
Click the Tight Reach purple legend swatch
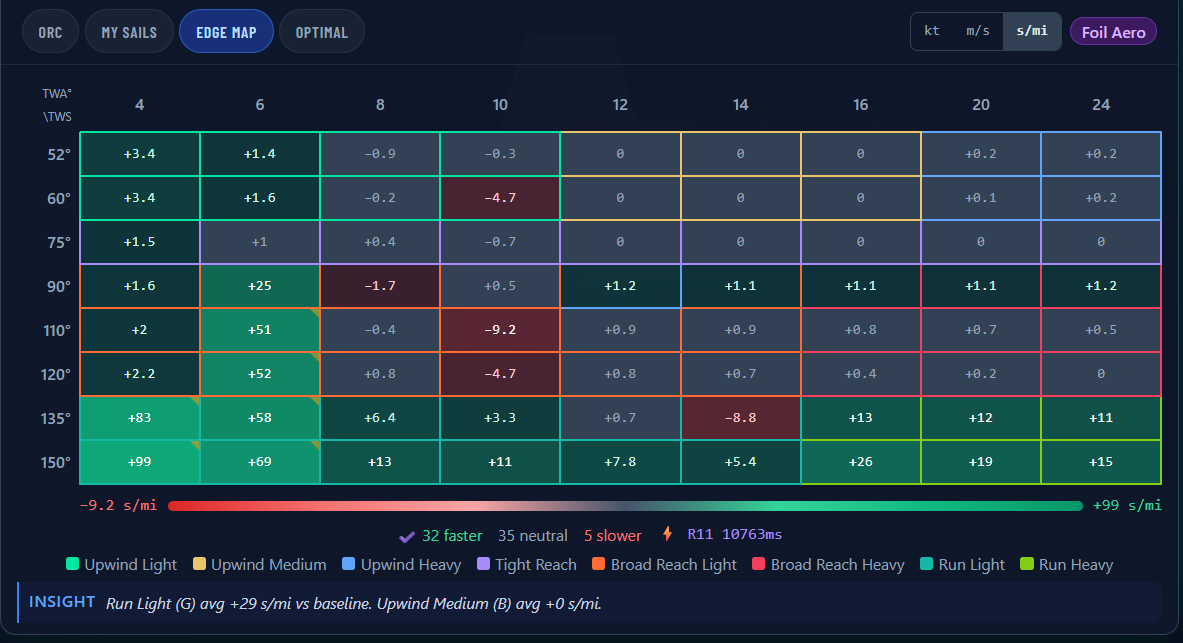click(484, 564)
